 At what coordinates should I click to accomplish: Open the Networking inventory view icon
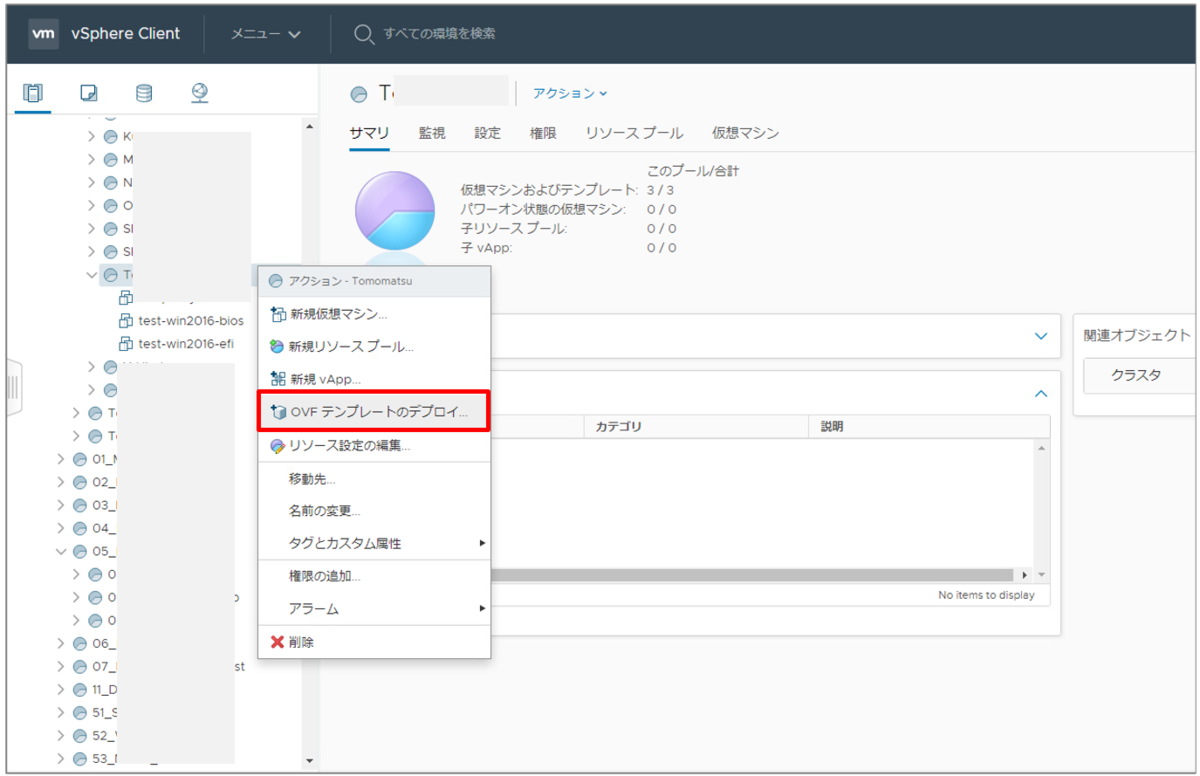click(x=199, y=93)
